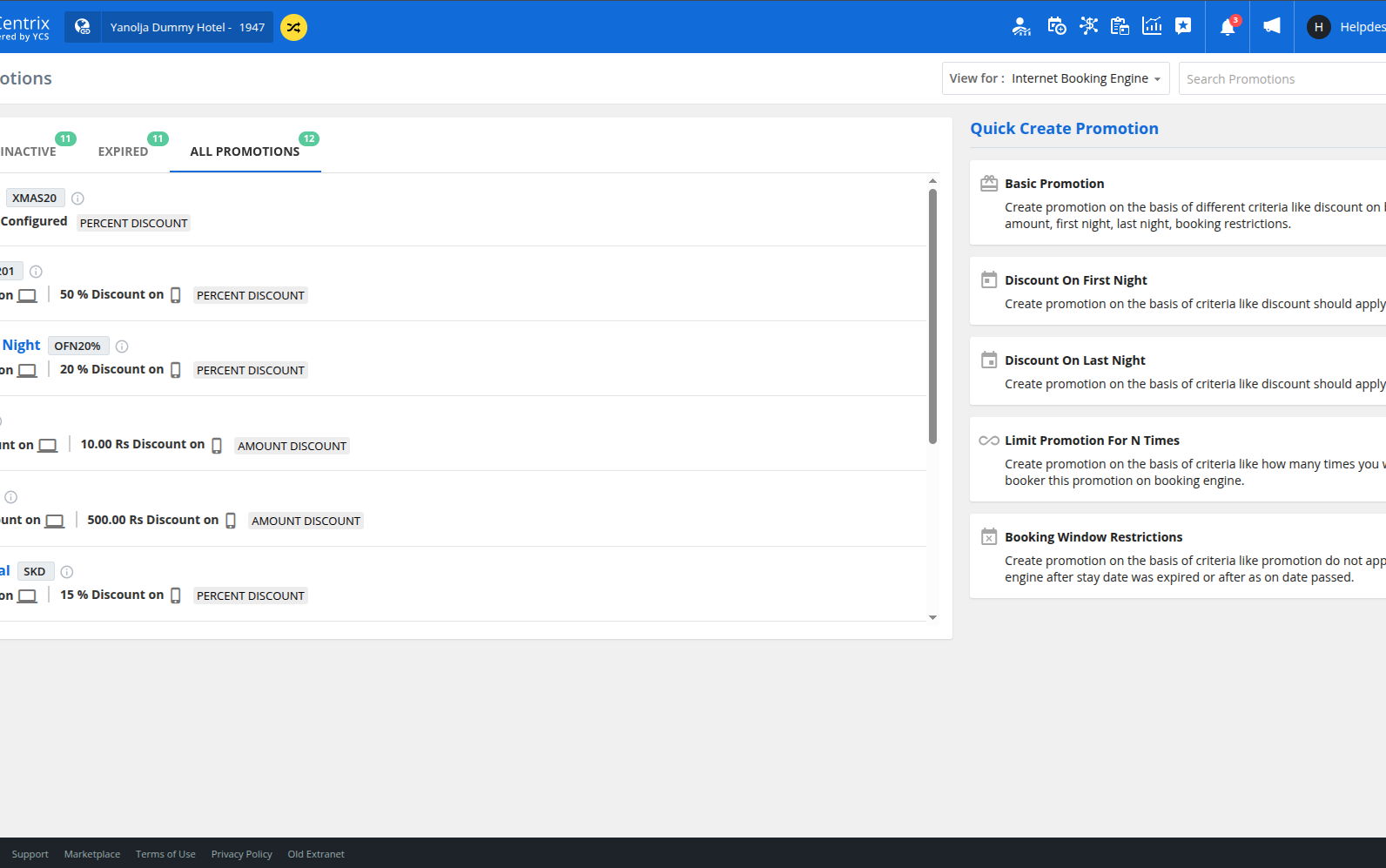This screenshot has width=1386, height=868.
Task: Click the megaphone announcements icon
Action: tap(1272, 26)
